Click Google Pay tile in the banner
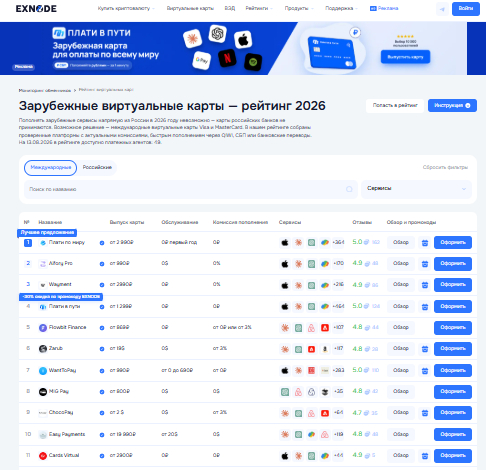486x470 pixels. coord(202,60)
